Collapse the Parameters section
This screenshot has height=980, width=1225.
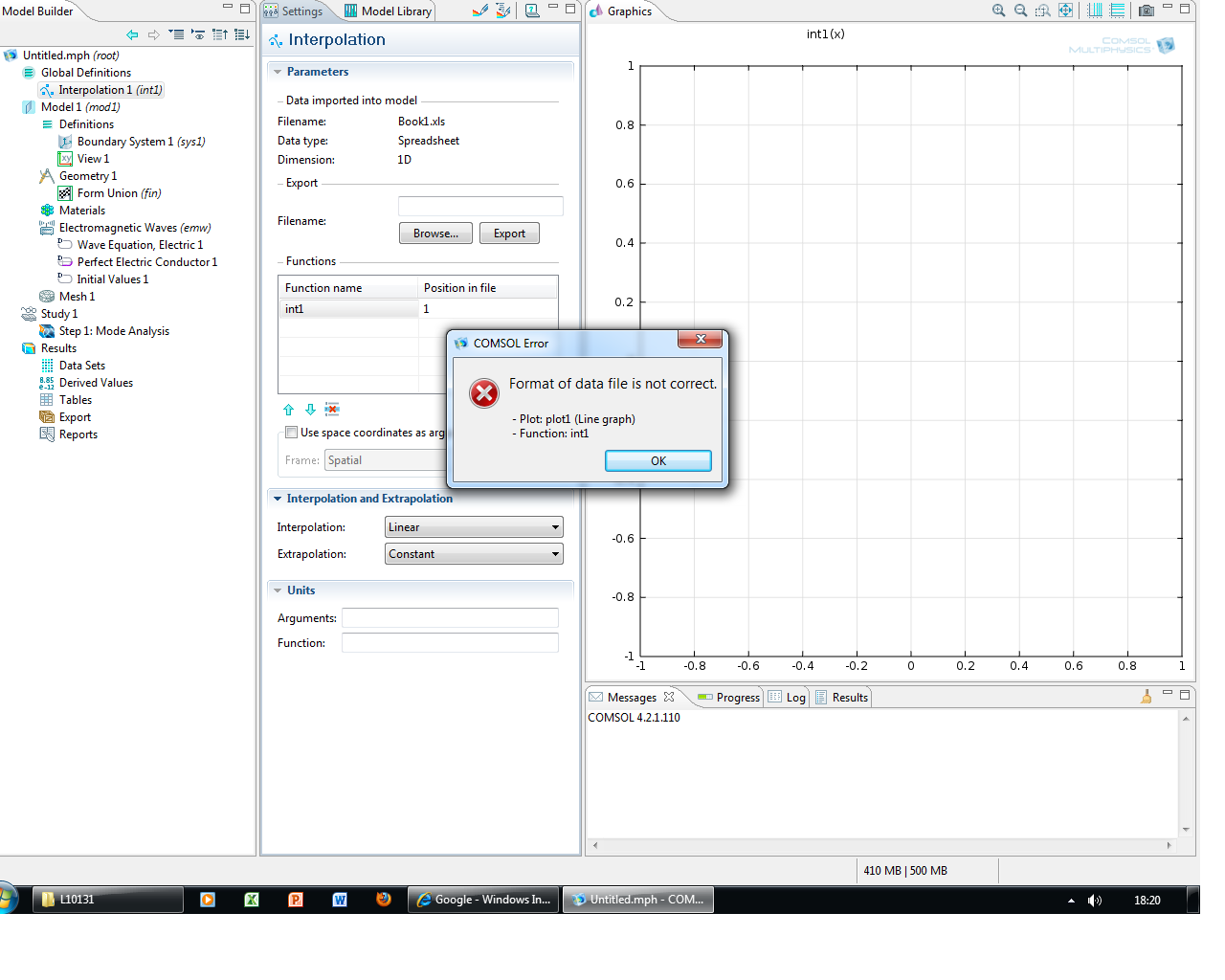[x=278, y=72]
